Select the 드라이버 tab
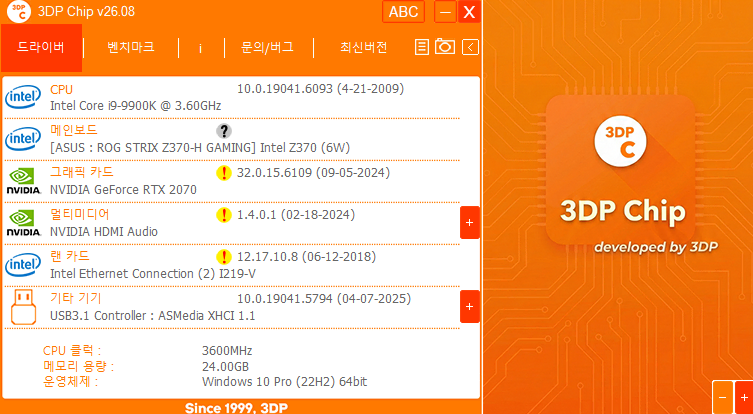This screenshot has height=414, width=753. [41, 48]
